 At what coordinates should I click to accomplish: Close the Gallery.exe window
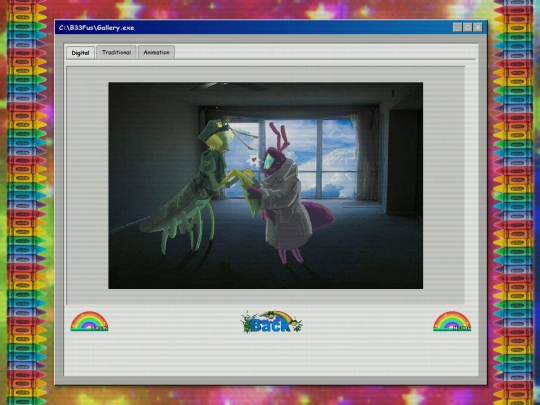pyautogui.click(x=478, y=27)
